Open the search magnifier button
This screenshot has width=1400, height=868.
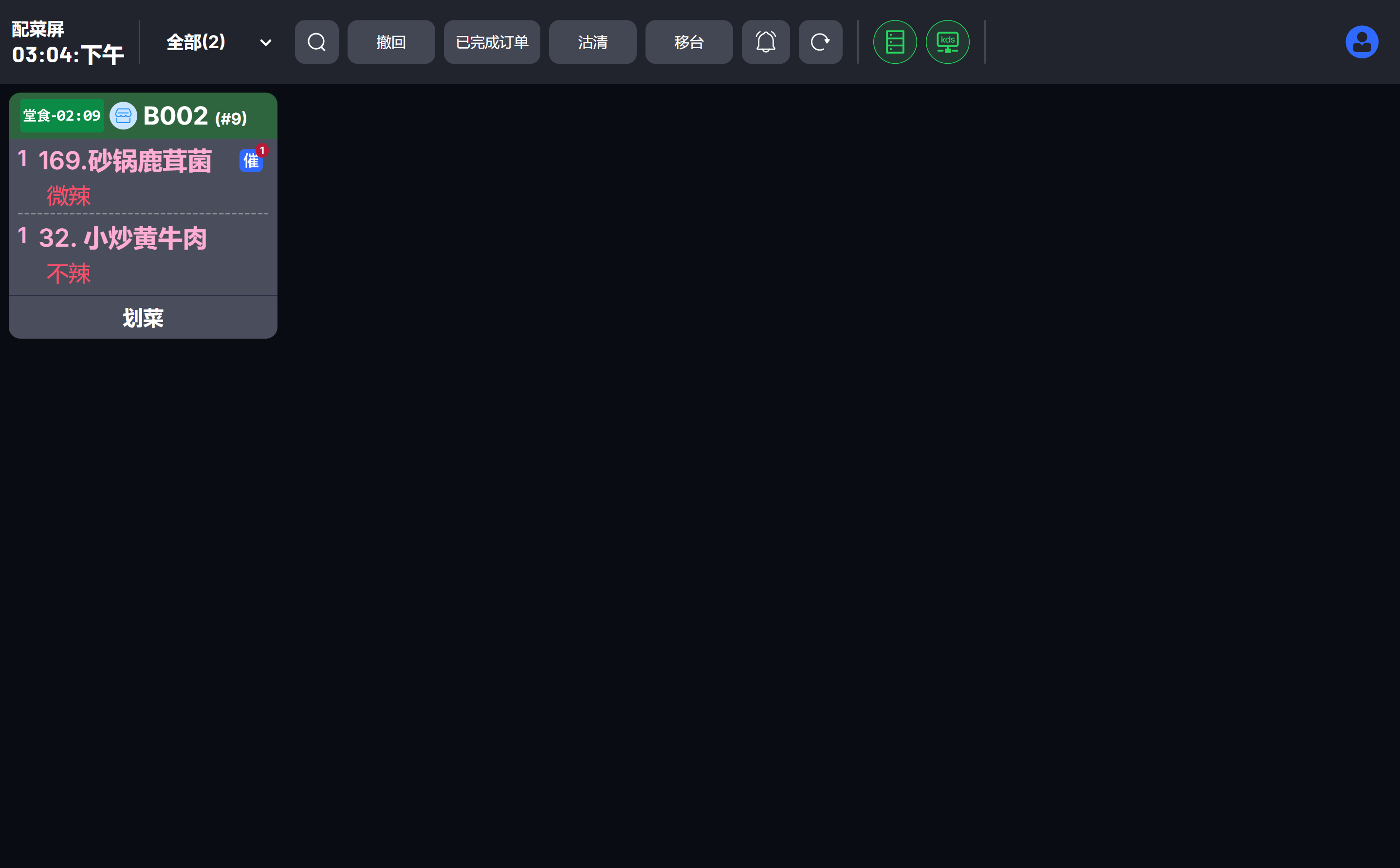(x=316, y=42)
